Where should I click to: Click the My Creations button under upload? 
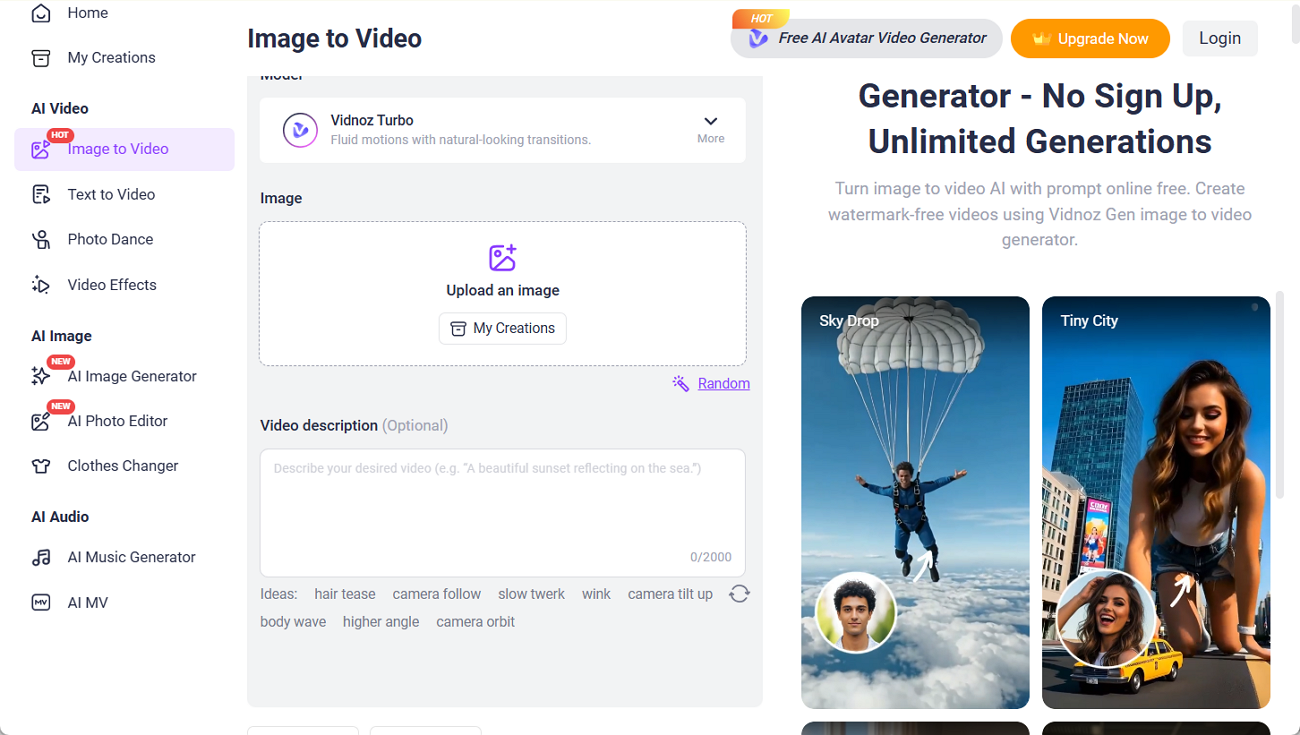[502, 329]
